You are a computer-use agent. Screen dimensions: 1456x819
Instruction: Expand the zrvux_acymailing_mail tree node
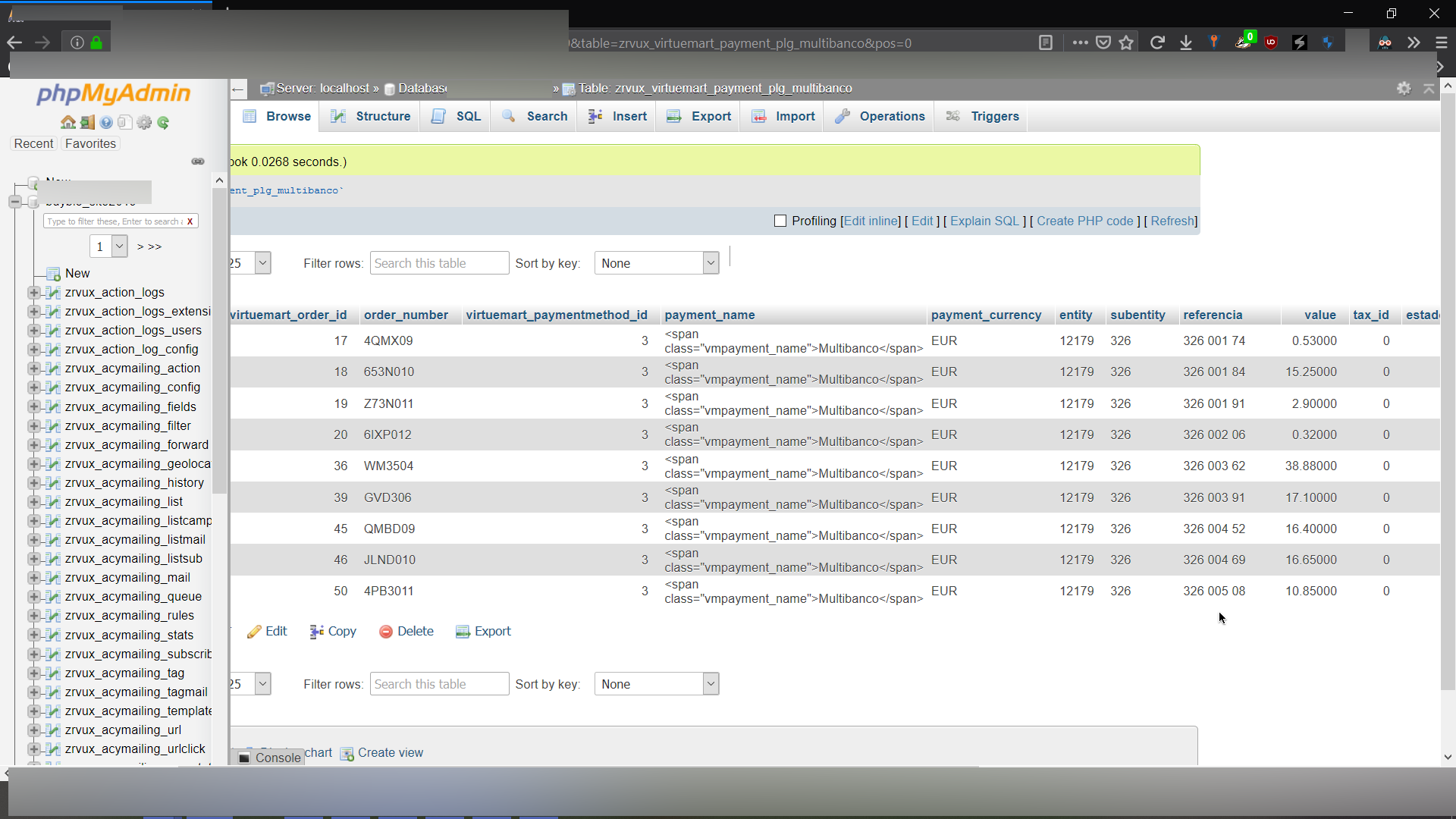tap(33, 577)
